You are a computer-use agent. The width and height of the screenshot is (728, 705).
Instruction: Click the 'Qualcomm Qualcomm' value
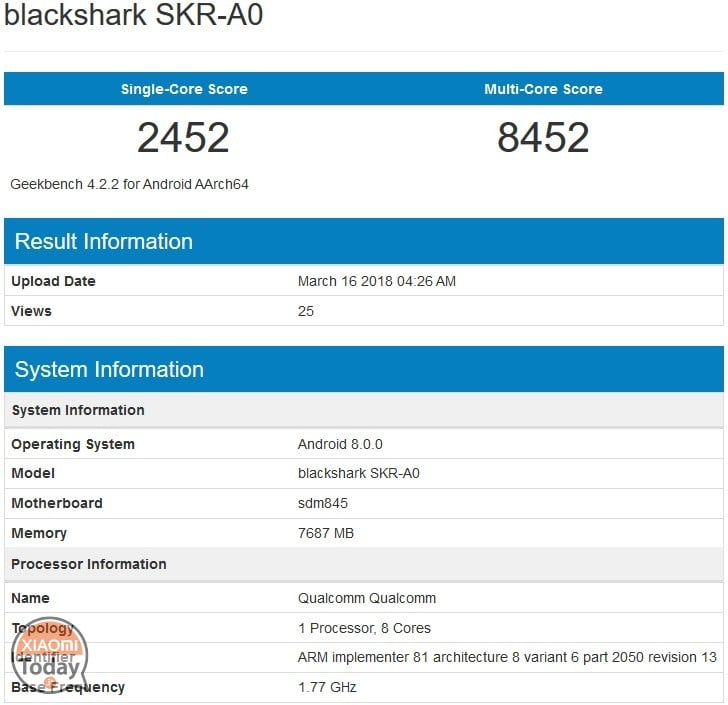(x=367, y=598)
